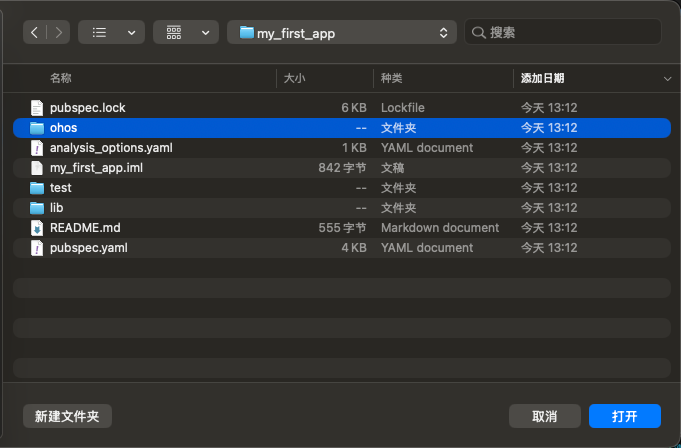681x448 pixels.
Task: Sort by the 大小 column header
Action: pos(294,79)
